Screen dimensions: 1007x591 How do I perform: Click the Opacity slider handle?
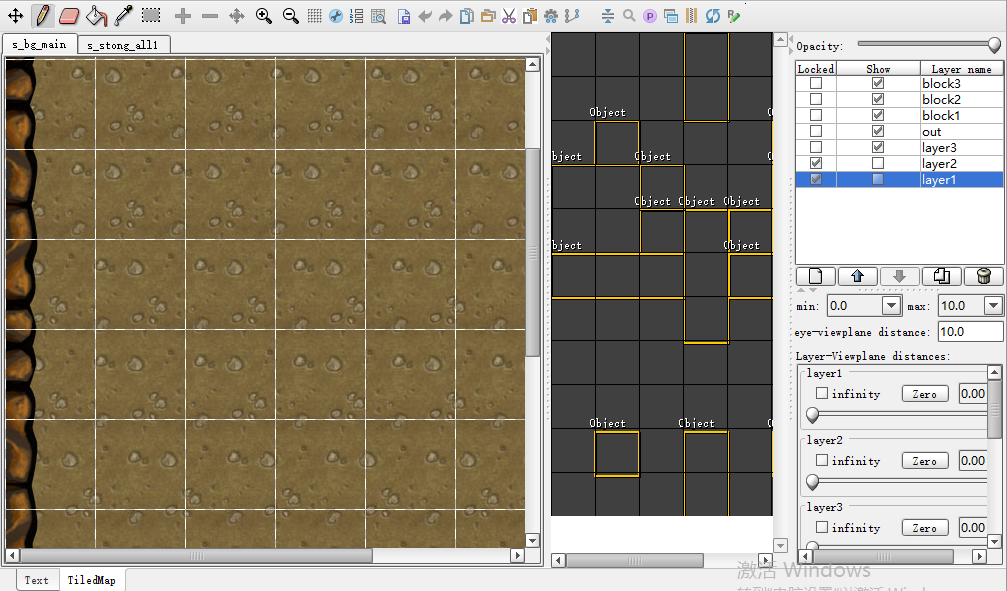tap(994, 45)
